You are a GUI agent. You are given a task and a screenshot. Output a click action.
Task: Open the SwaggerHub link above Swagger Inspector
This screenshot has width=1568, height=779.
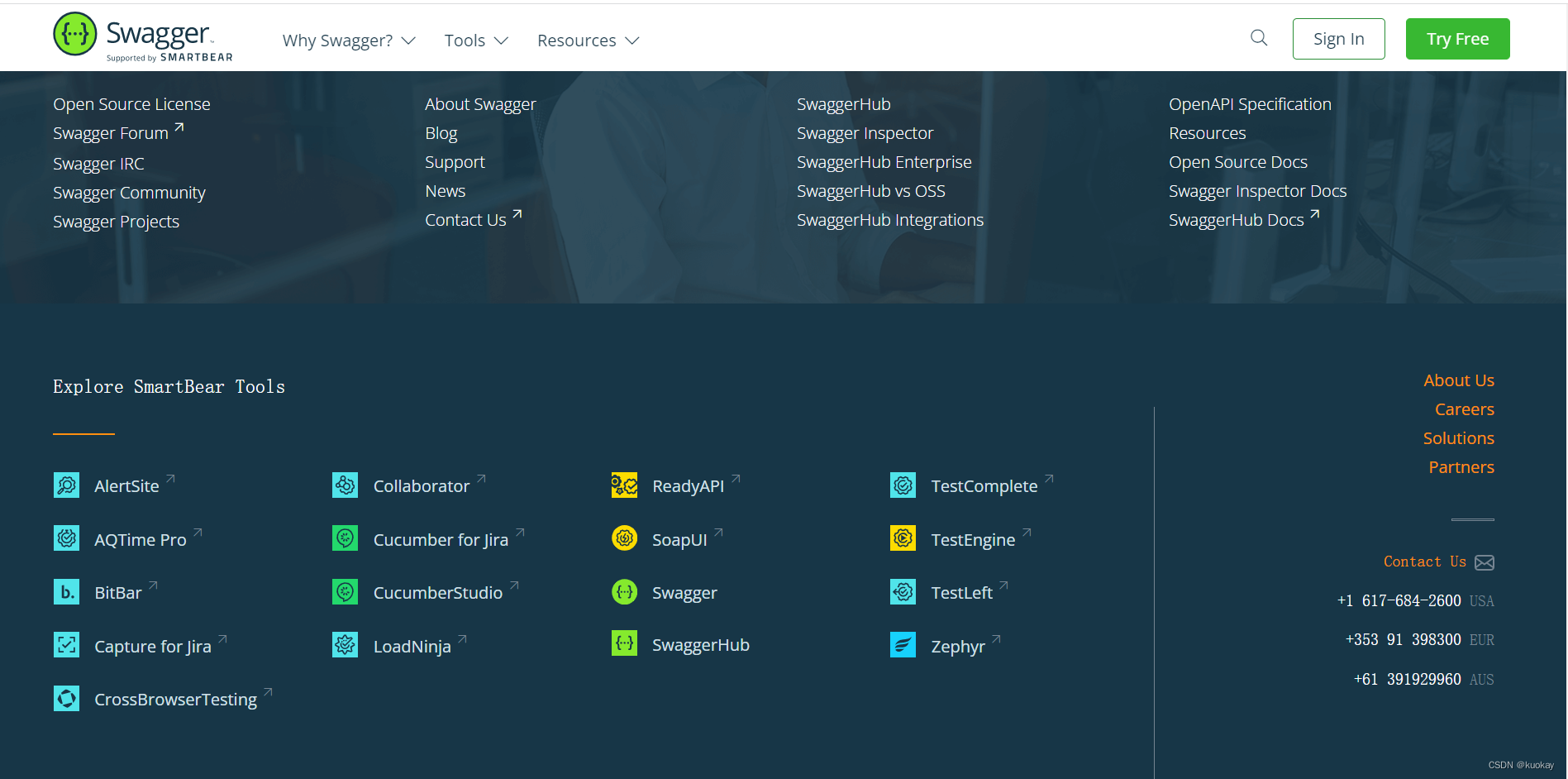(x=844, y=104)
